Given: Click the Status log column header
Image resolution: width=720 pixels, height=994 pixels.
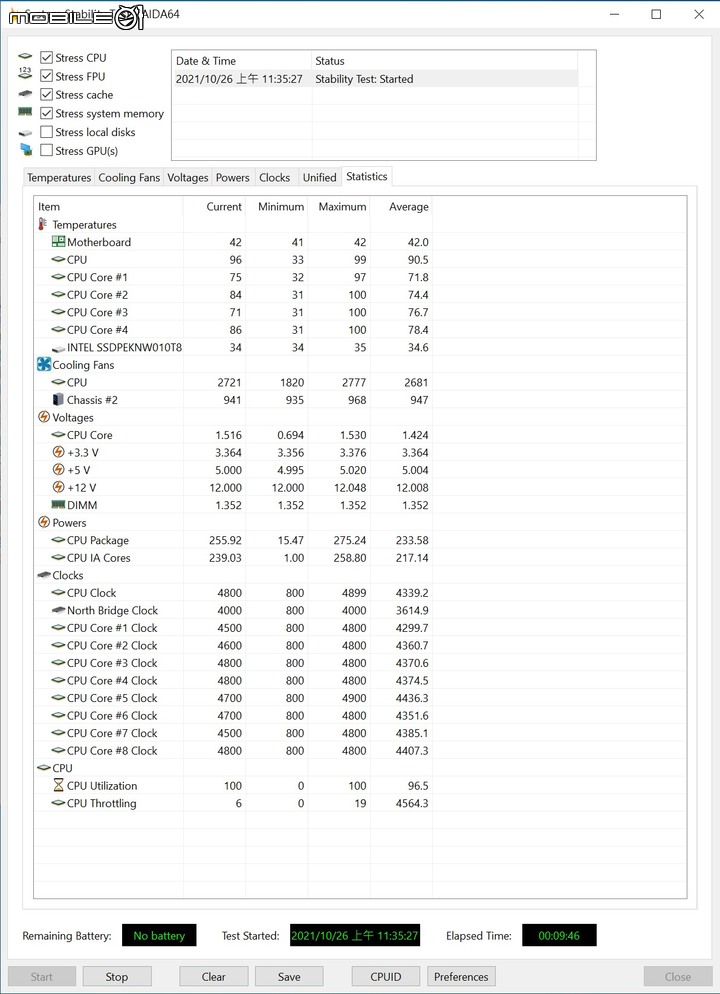Looking at the screenshot, I should (x=445, y=61).
